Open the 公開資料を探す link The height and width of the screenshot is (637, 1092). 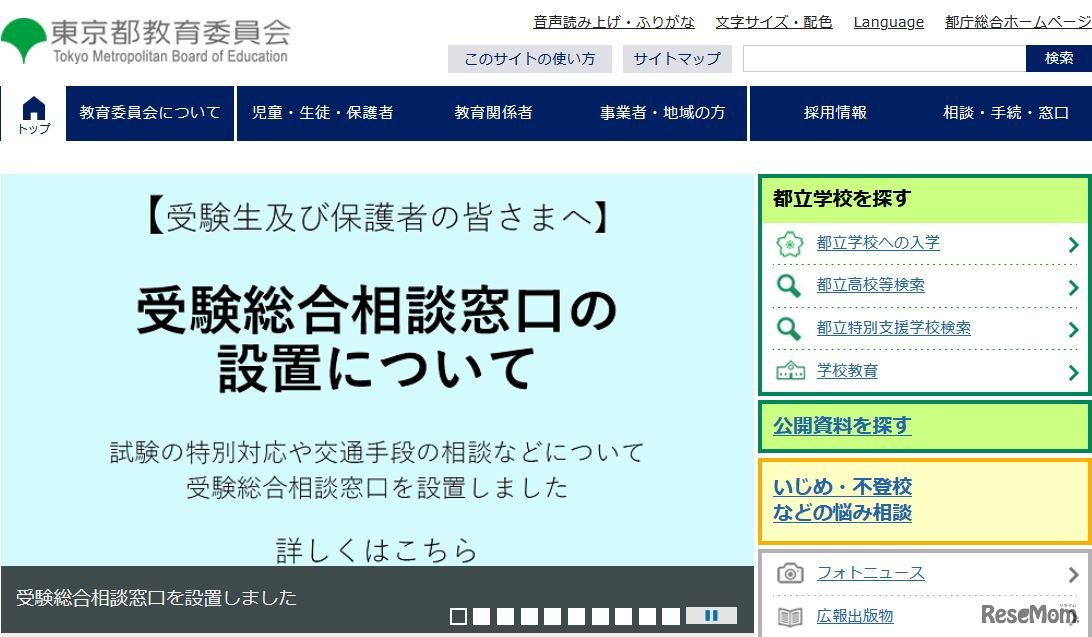tap(842, 425)
